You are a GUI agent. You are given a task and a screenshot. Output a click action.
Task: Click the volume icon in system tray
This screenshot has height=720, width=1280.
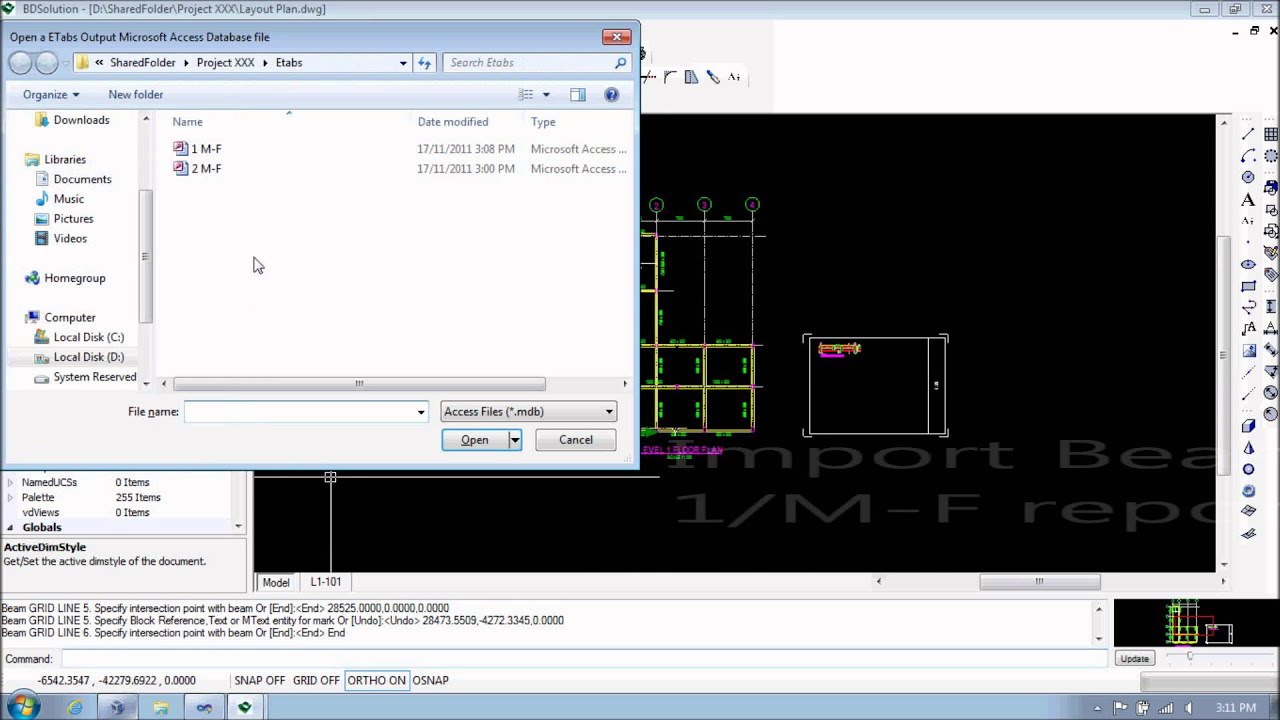click(1187, 708)
